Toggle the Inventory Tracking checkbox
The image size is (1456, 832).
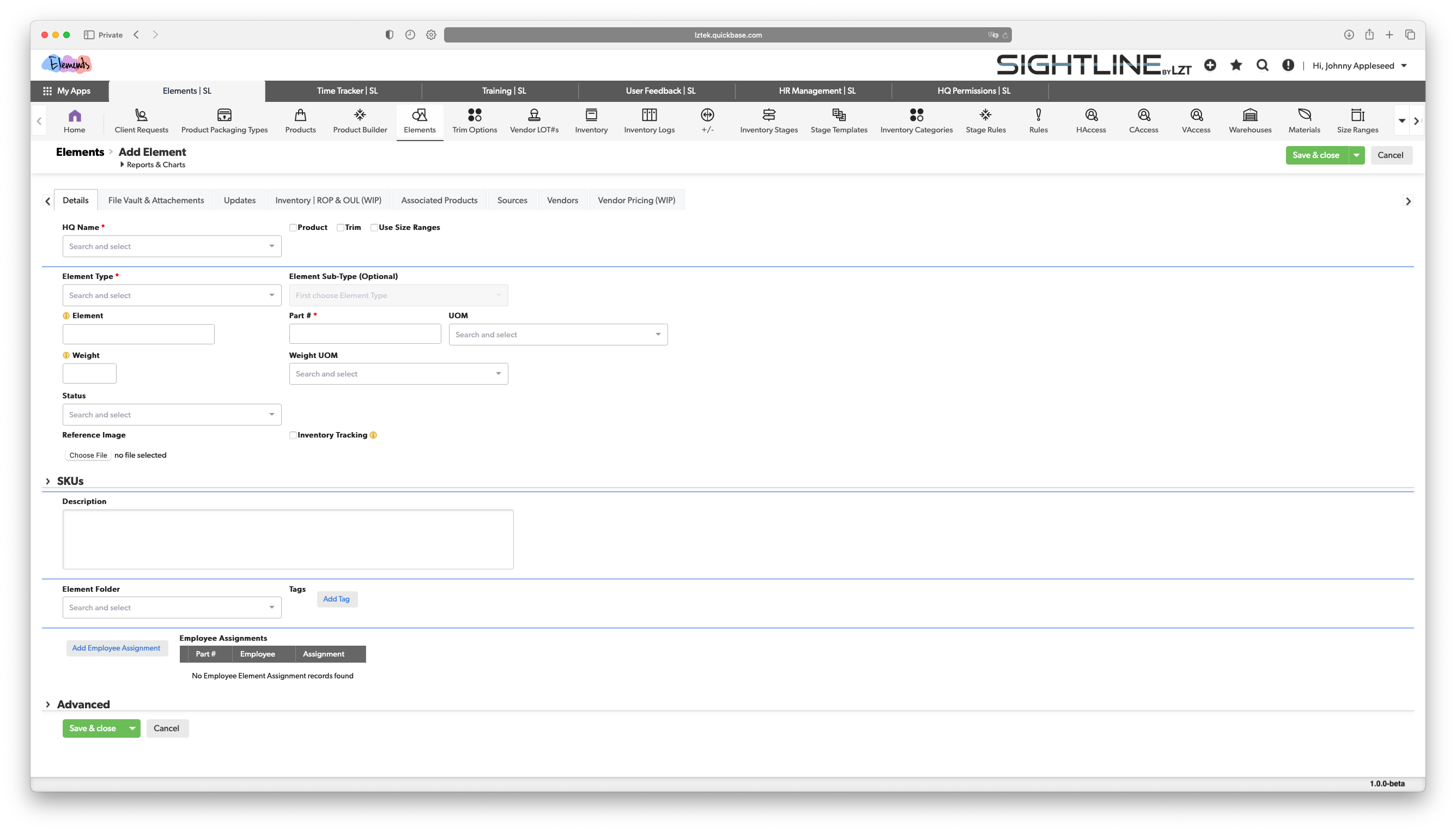(x=293, y=435)
